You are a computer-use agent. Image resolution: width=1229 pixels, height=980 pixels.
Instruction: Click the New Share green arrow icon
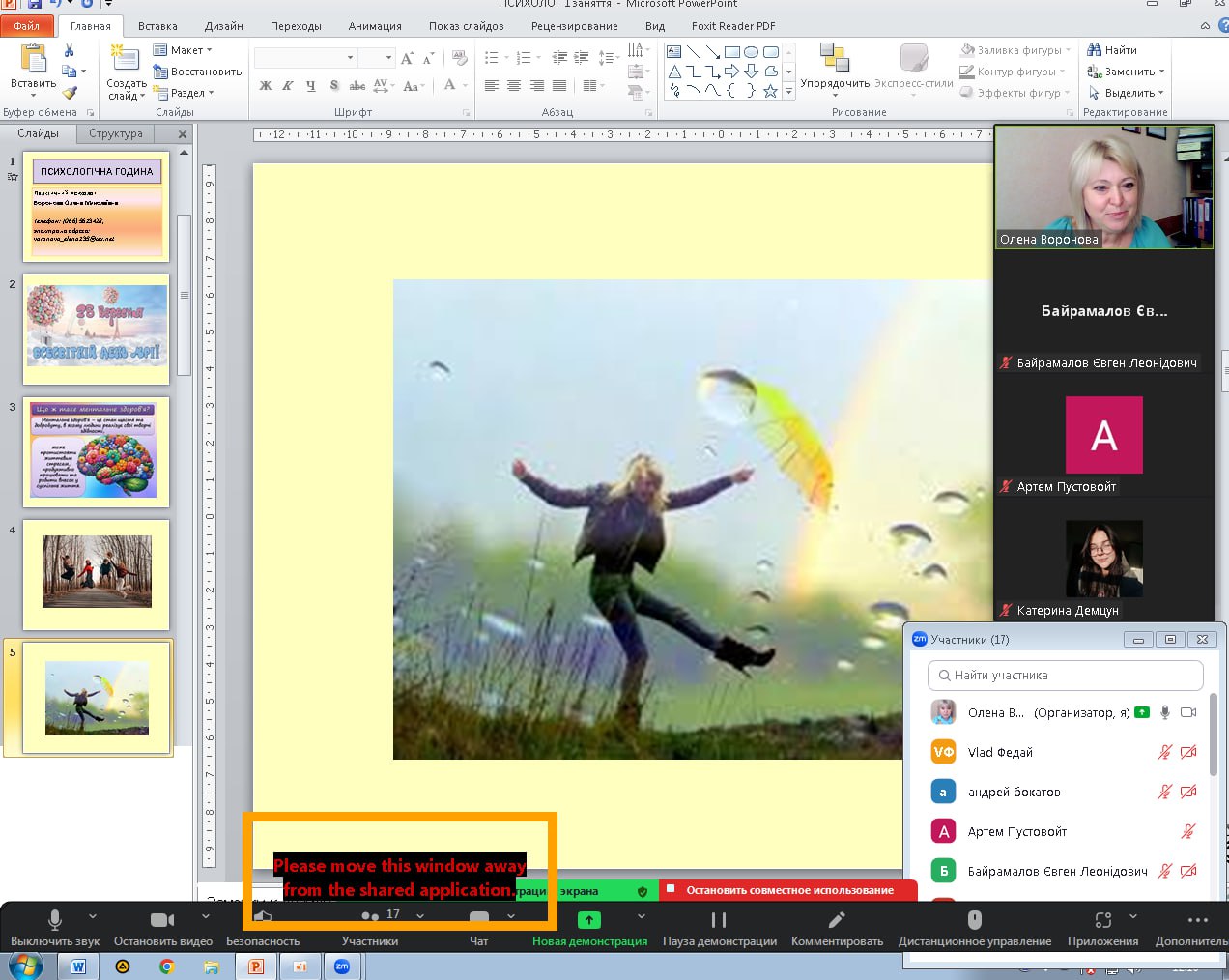click(588, 919)
